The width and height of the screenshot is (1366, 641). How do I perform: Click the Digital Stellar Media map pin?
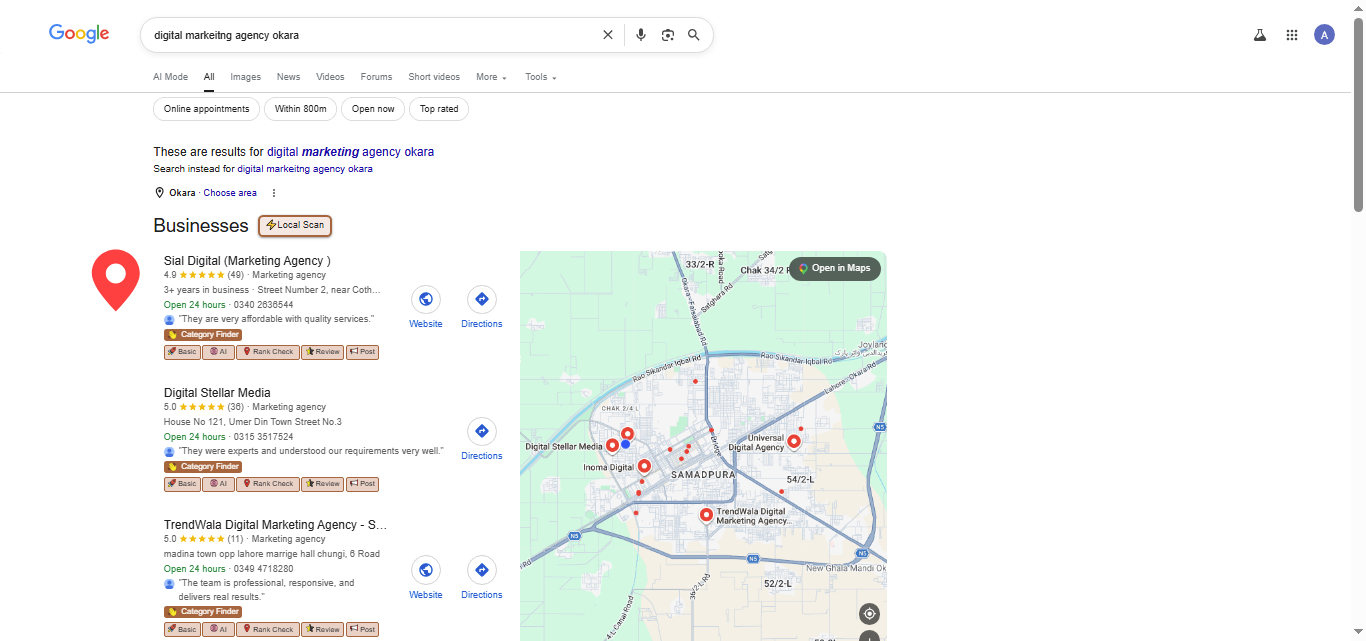coord(612,445)
